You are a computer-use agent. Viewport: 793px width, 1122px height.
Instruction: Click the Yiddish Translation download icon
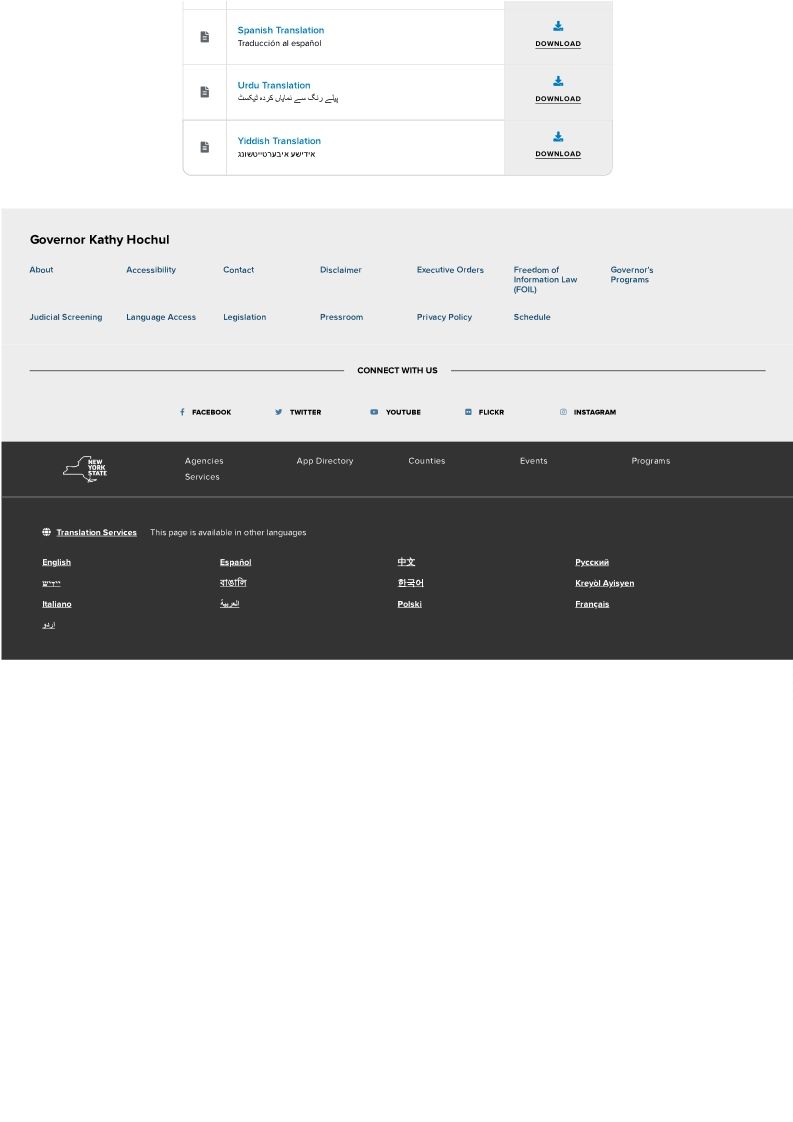click(558, 137)
